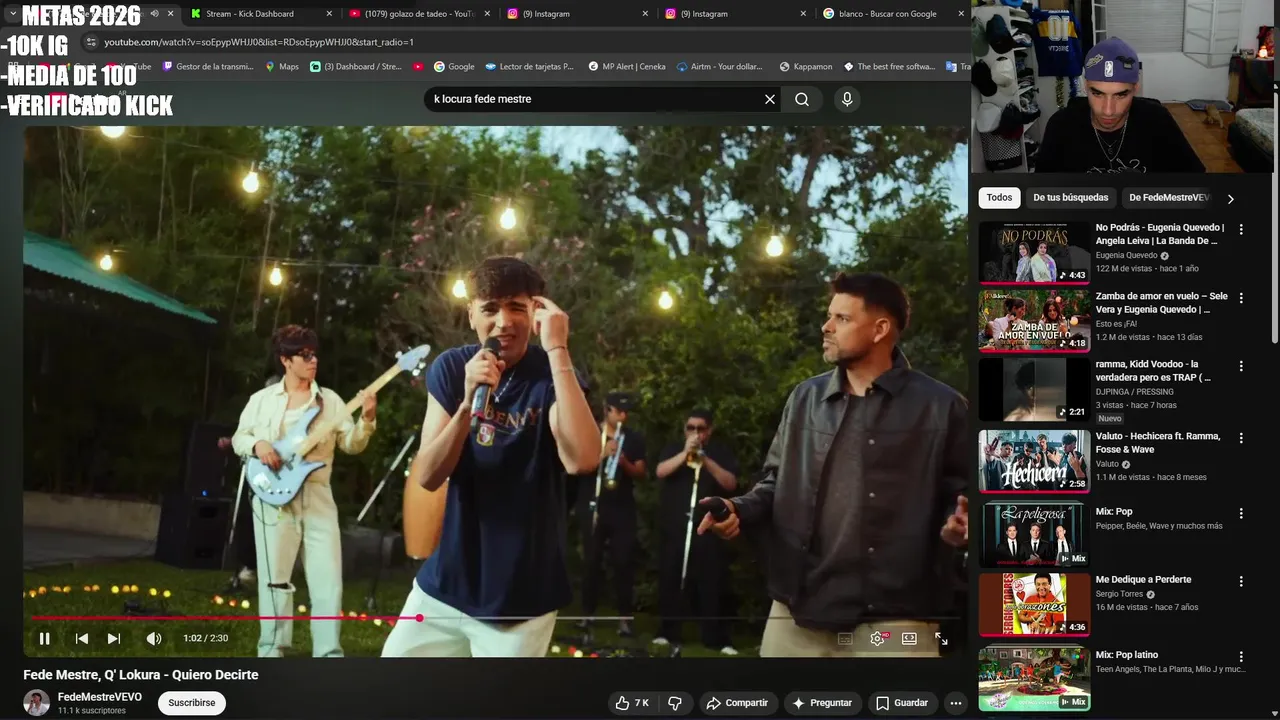Image resolution: width=1280 pixels, height=720 pixels.
Task: Open The best free softwa... bookmark
Action: point(888,67)
